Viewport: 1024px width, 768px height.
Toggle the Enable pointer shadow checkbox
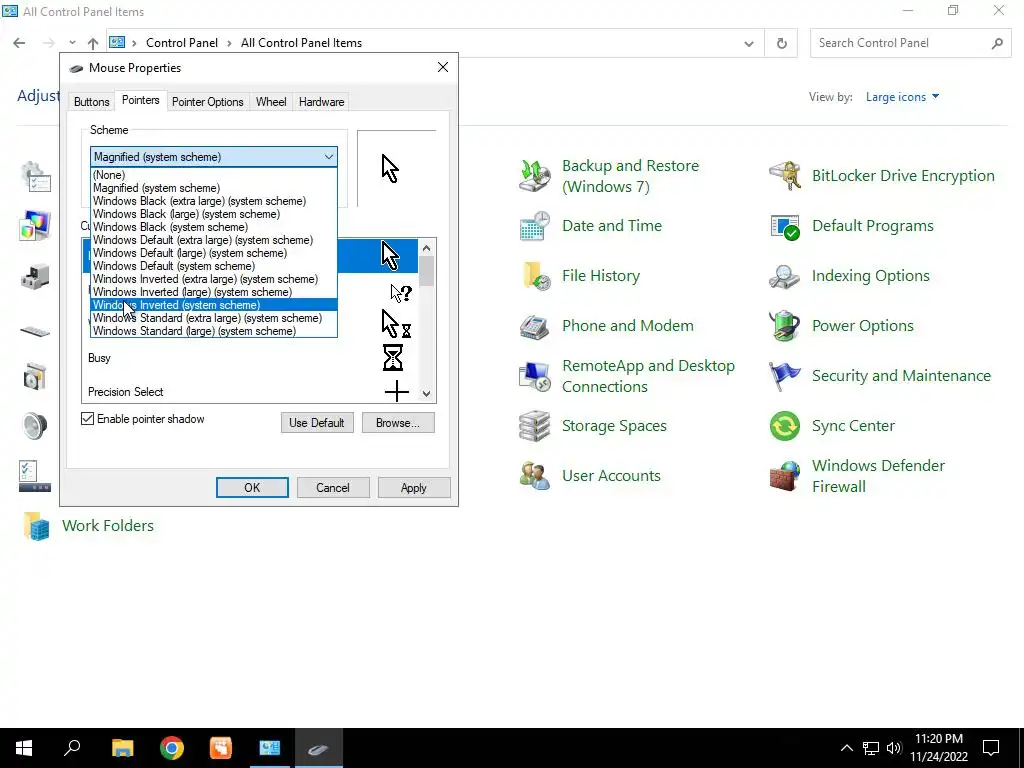[x=88, y=419]
